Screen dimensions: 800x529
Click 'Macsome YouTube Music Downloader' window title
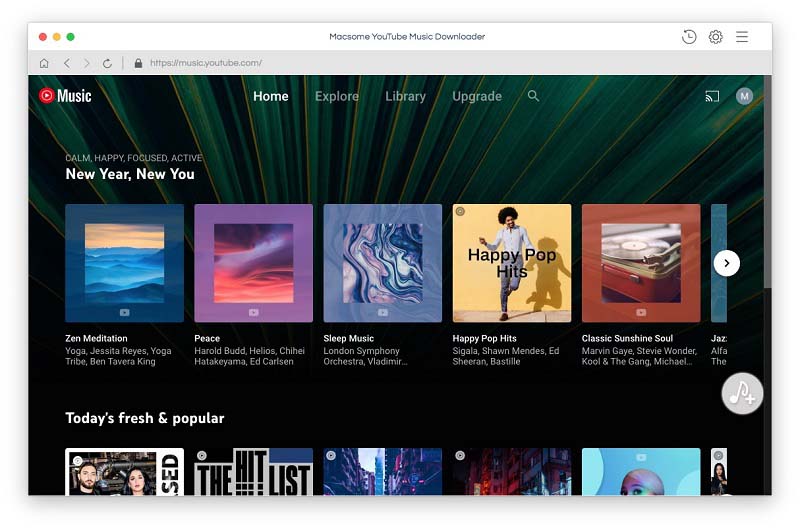407,37
